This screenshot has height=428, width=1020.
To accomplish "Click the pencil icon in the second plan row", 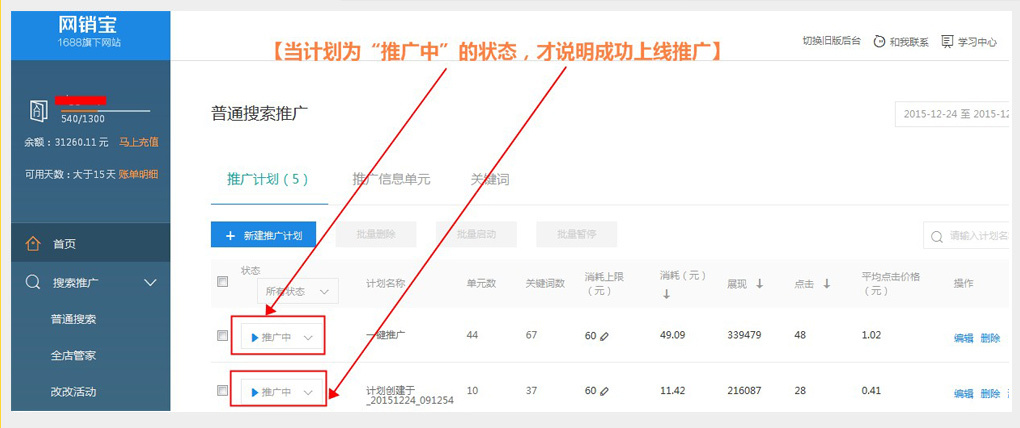I will pos(604,392).
